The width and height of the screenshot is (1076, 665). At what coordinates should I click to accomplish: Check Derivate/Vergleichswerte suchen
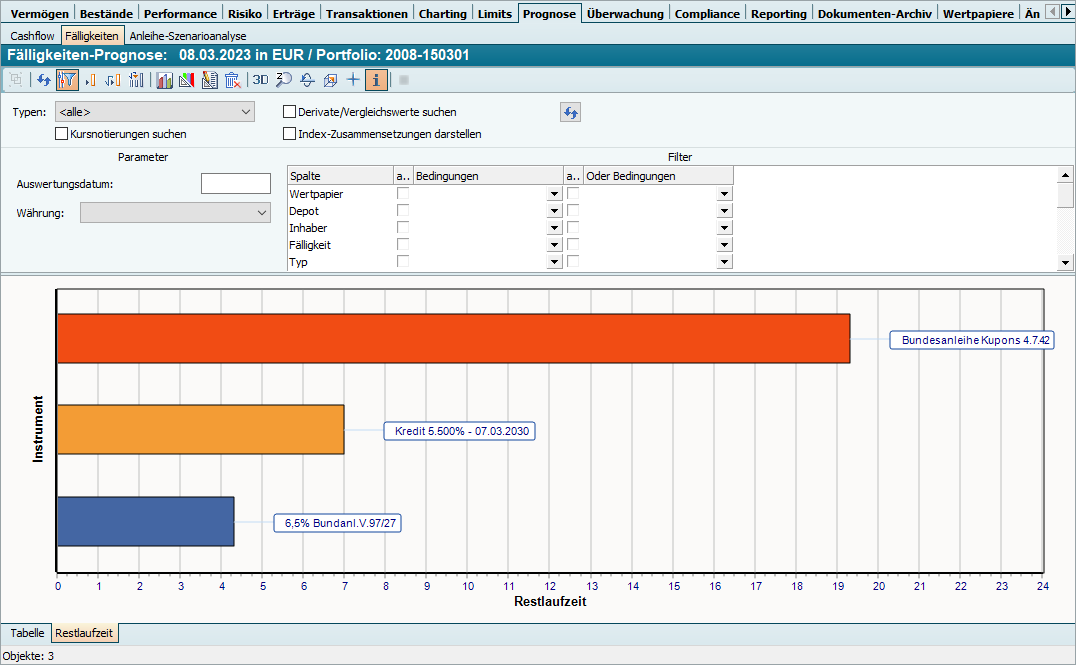point(290,112)
